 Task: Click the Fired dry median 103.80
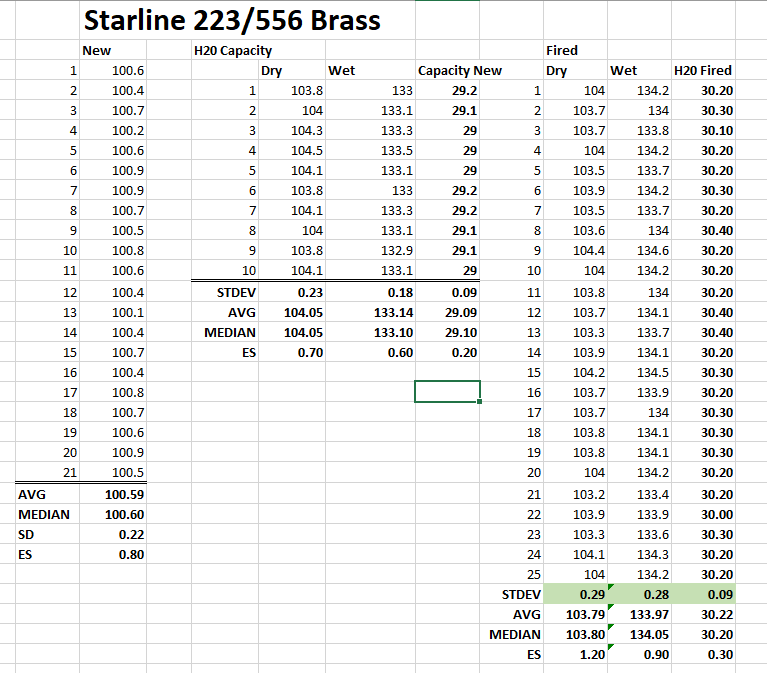click(575, 634)
